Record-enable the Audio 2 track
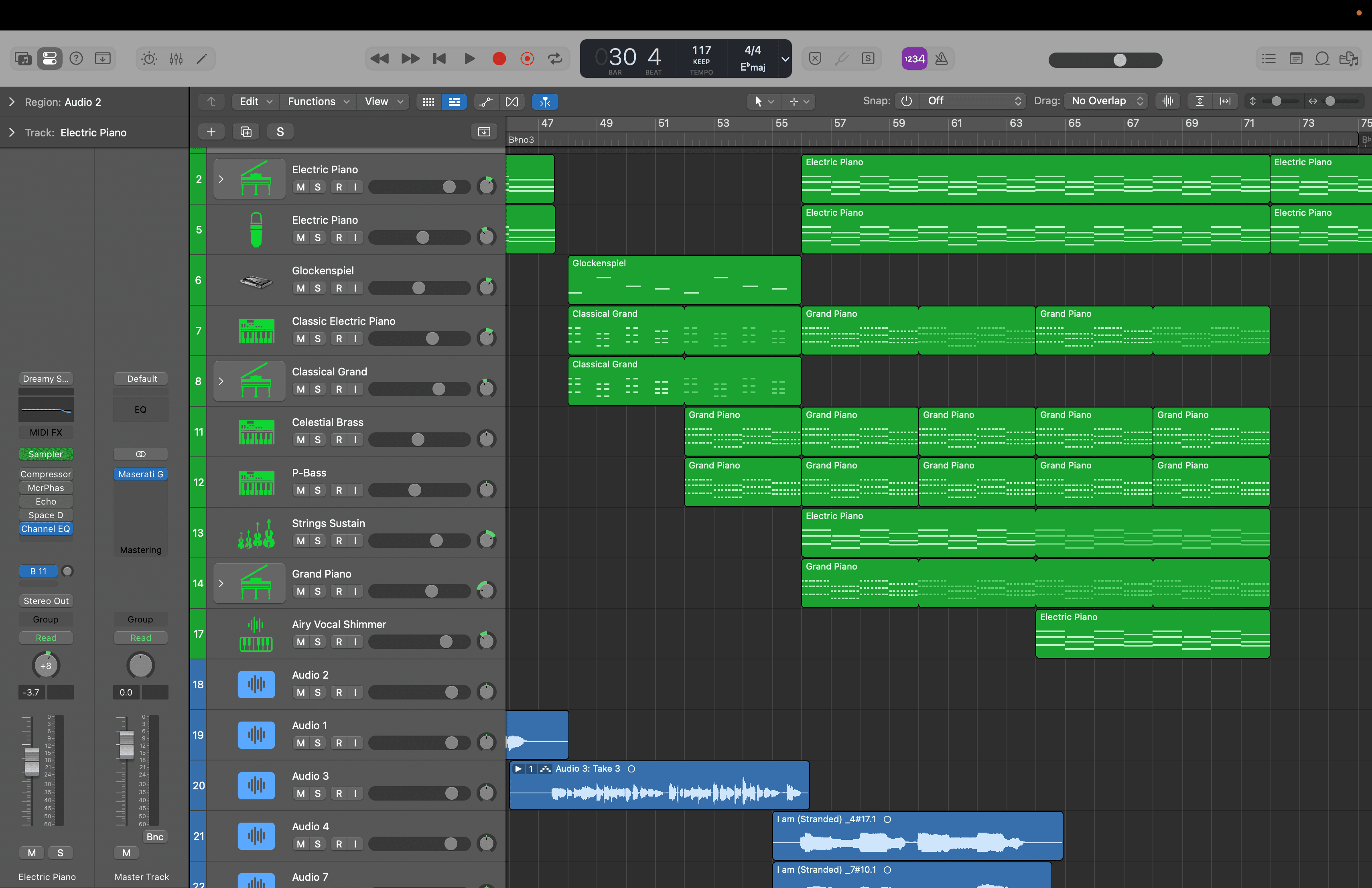The height and width of the screenshot is (888, 1372). click(x=339, y=692)
